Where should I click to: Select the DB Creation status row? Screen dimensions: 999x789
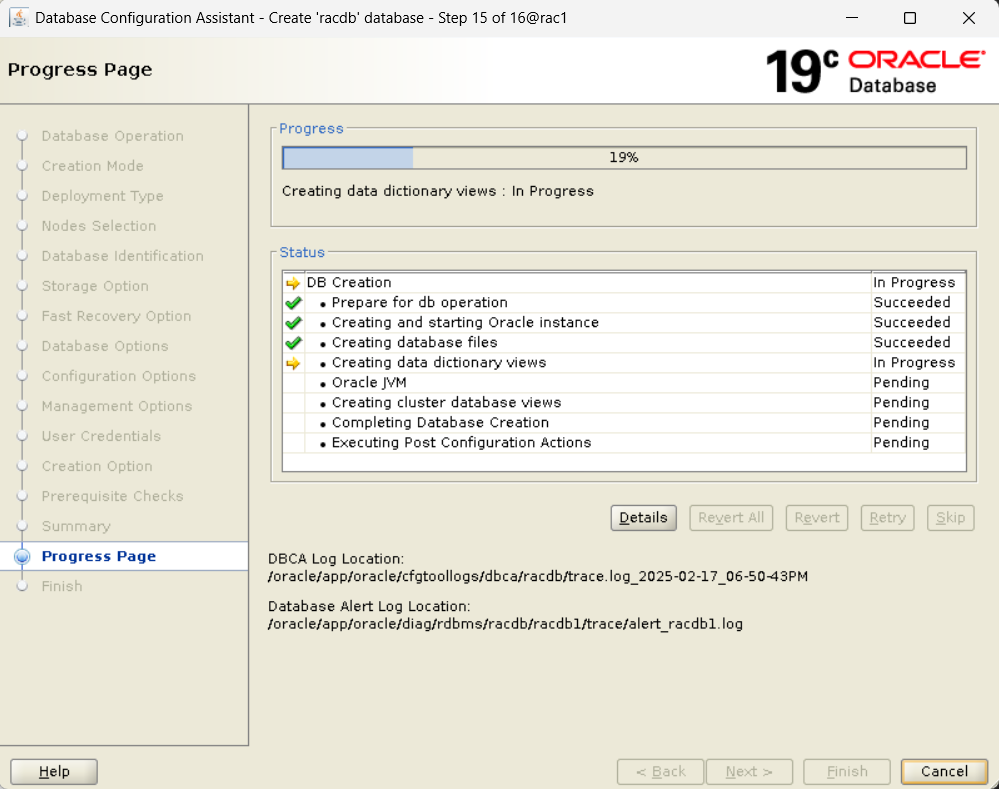624,282
